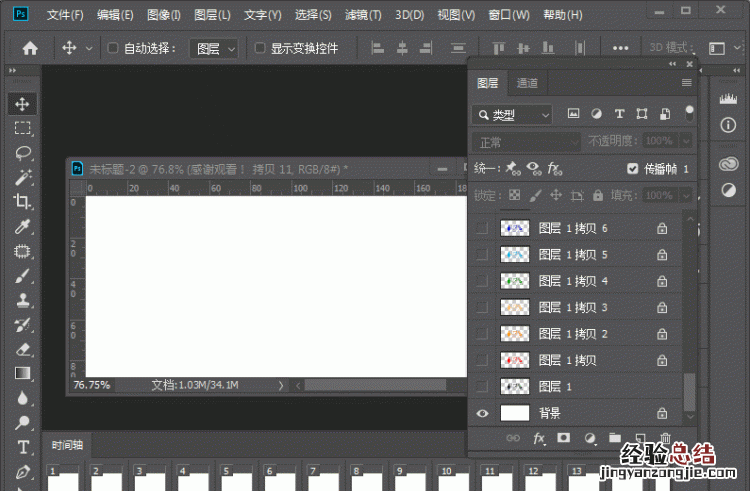This screenshot has width=750, height=491.
Task: Select the Magic Wand tool
Action: point(23,178)
